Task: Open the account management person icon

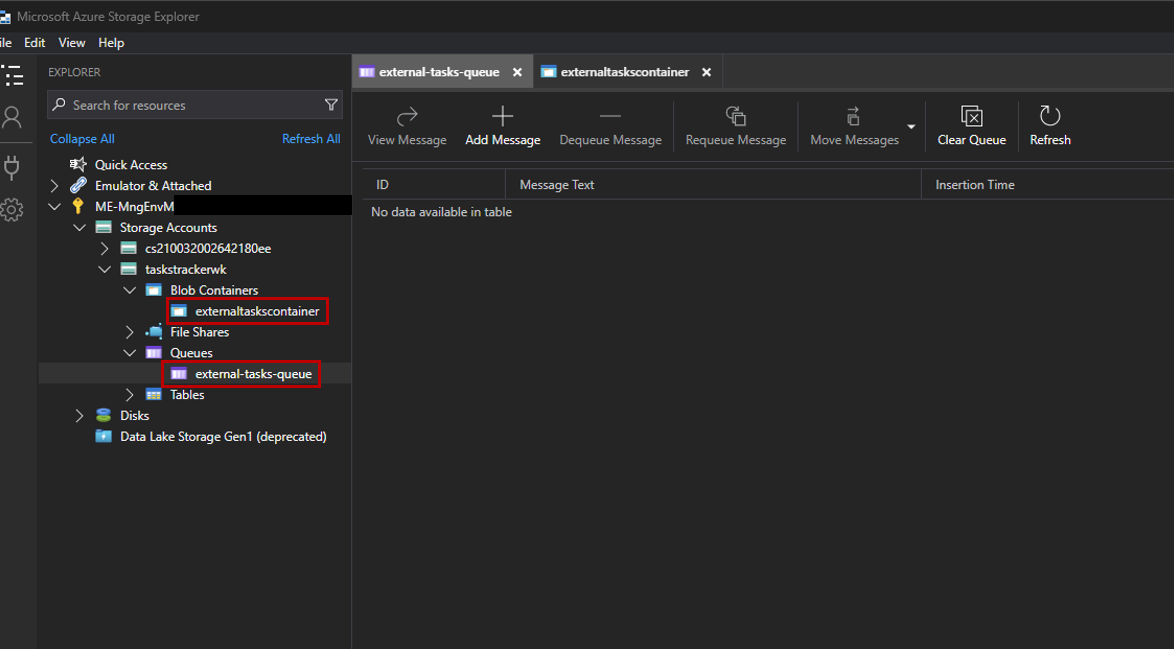Action: (12, 118)
